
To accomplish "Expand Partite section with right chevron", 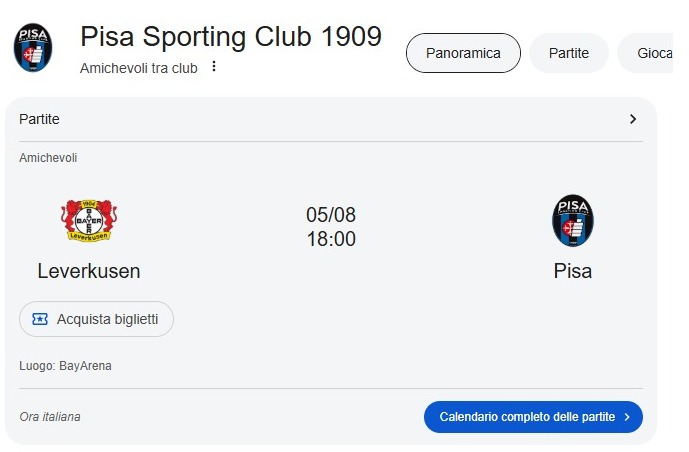I will [633, 119].
